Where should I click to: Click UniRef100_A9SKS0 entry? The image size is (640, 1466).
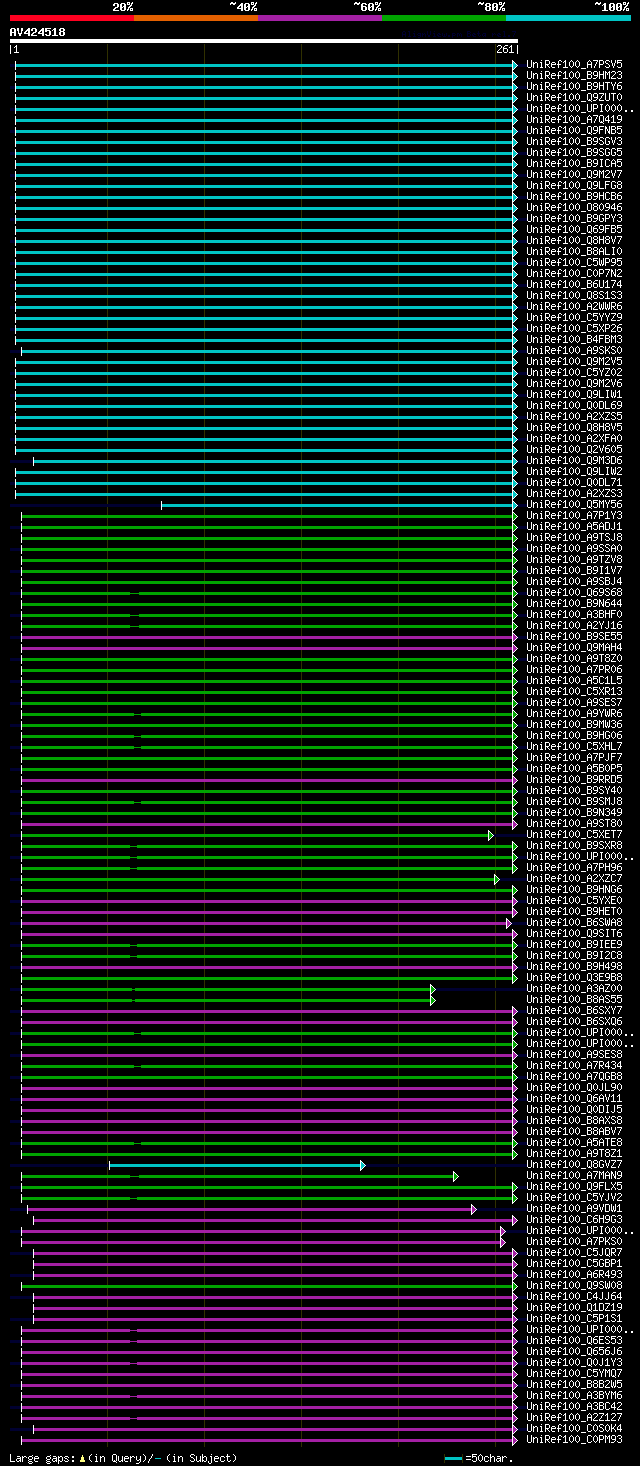pos(574,350)
